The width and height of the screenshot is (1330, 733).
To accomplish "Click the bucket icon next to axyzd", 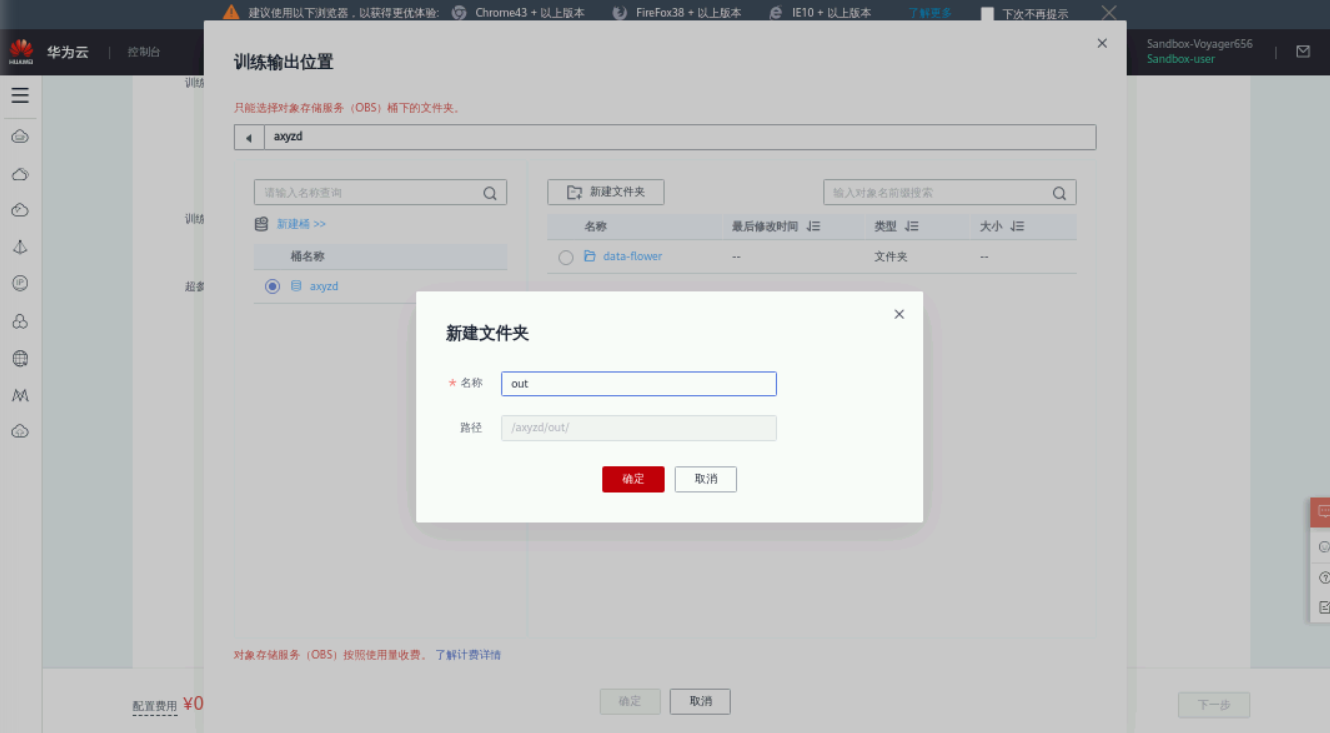I will coord(296,286).
